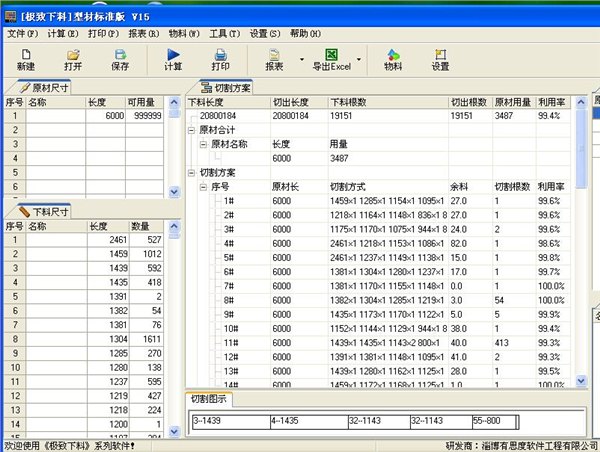Screen dimensions: 600x452
Task: Open the 报表 dropdown arrow
Action: click(x=302, y=59)
